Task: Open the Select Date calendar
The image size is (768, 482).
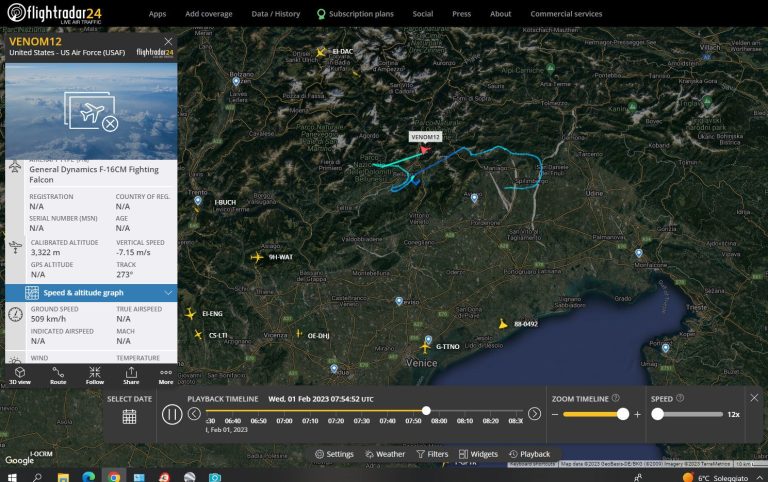Action: tap(129, 416)
